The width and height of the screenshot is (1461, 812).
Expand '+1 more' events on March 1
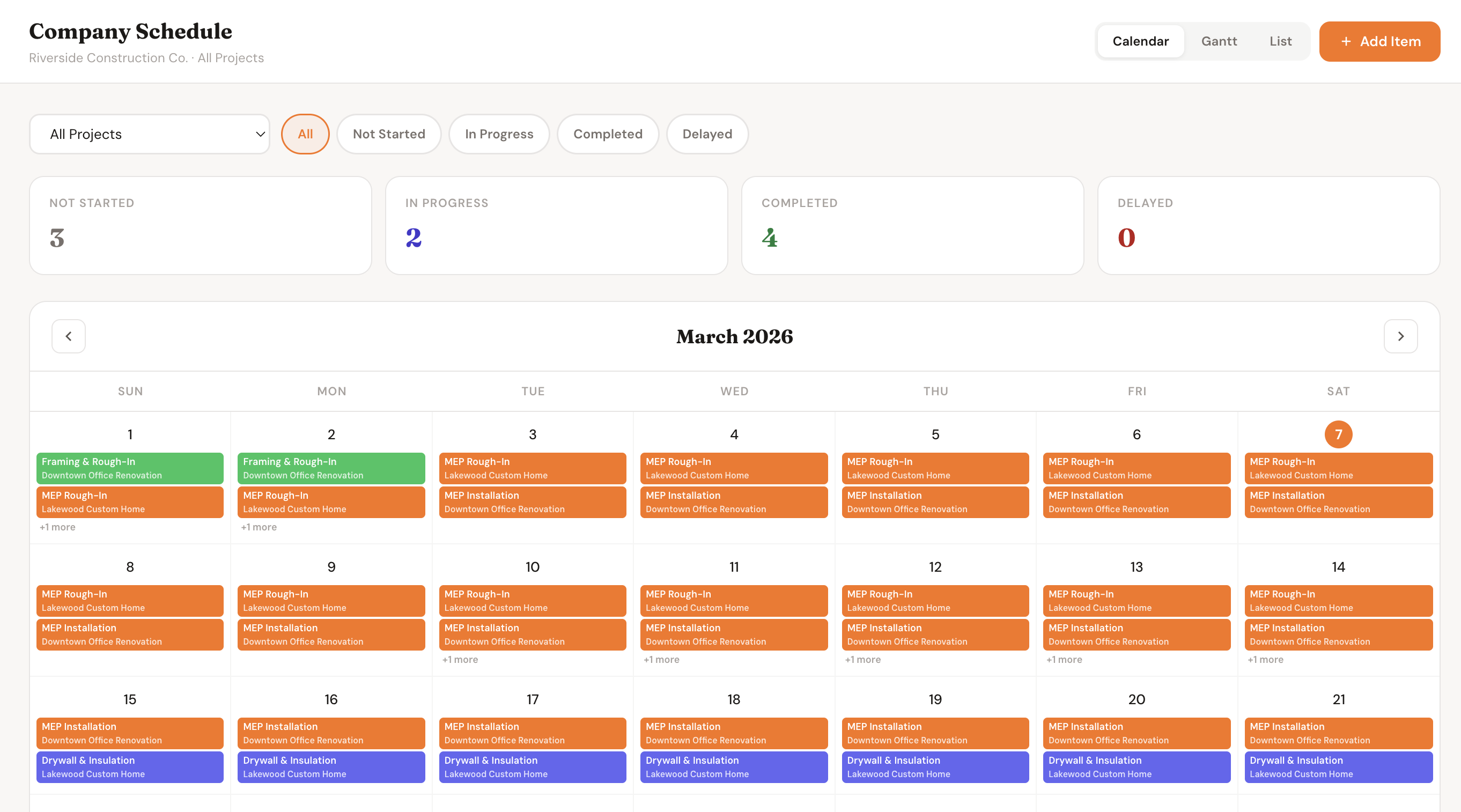point(57,527)
